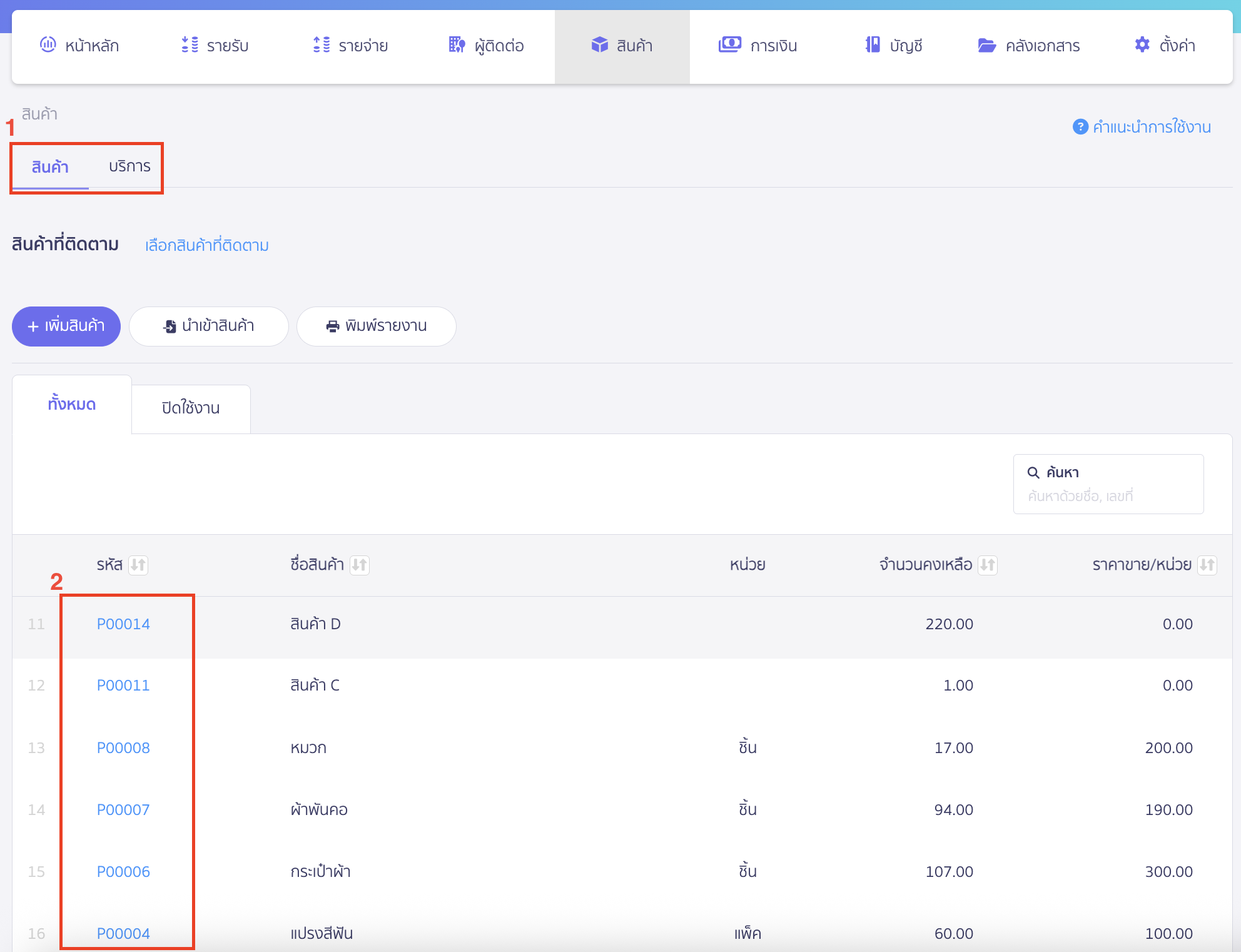1241x952 pixels.
Task: Open the ปิดใช้งาน disabled products tab
Action: pos(191,408)
